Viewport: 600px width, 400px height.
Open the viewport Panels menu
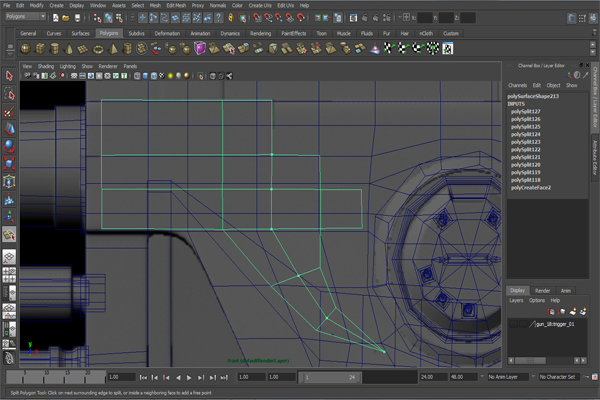click(x=130, y=66)
